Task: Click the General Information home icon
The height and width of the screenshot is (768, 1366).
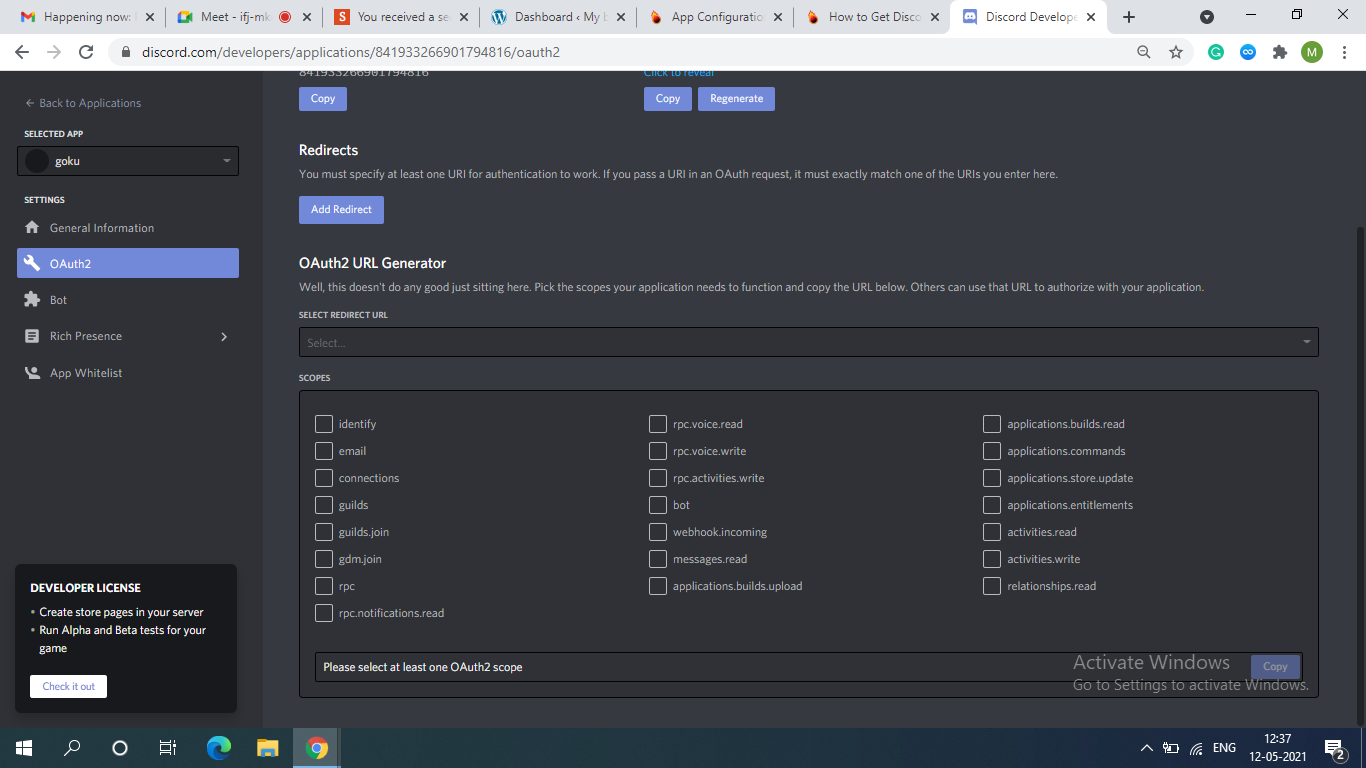Action: pos(32,228)
